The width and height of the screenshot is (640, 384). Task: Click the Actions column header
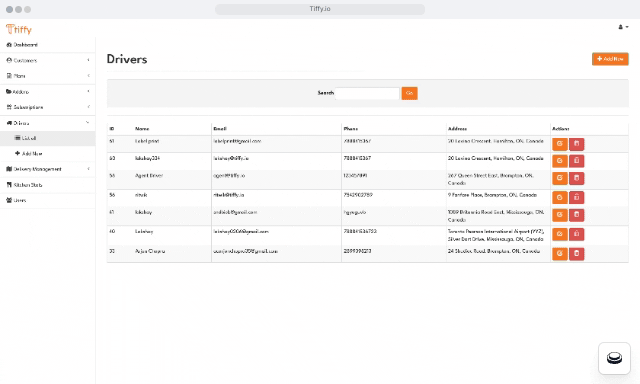(x=560, y=129)
